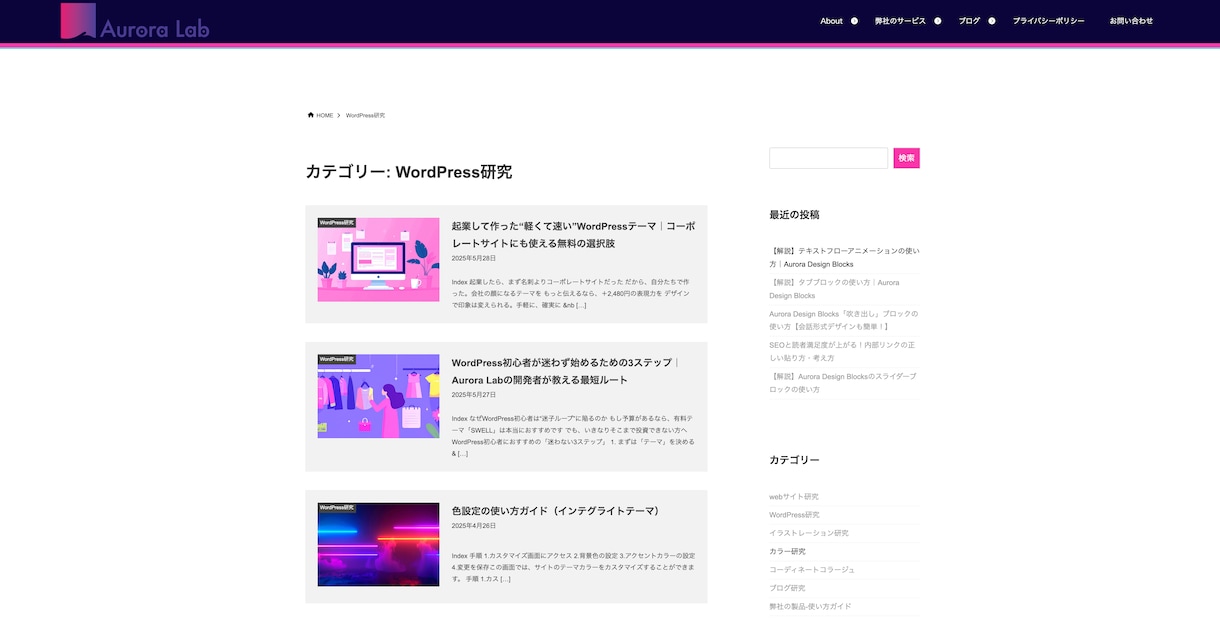This screenshot has height=620, width=1220.
Task: Open recent post スライダーブロックの使い方
Action: coord(843,383)
